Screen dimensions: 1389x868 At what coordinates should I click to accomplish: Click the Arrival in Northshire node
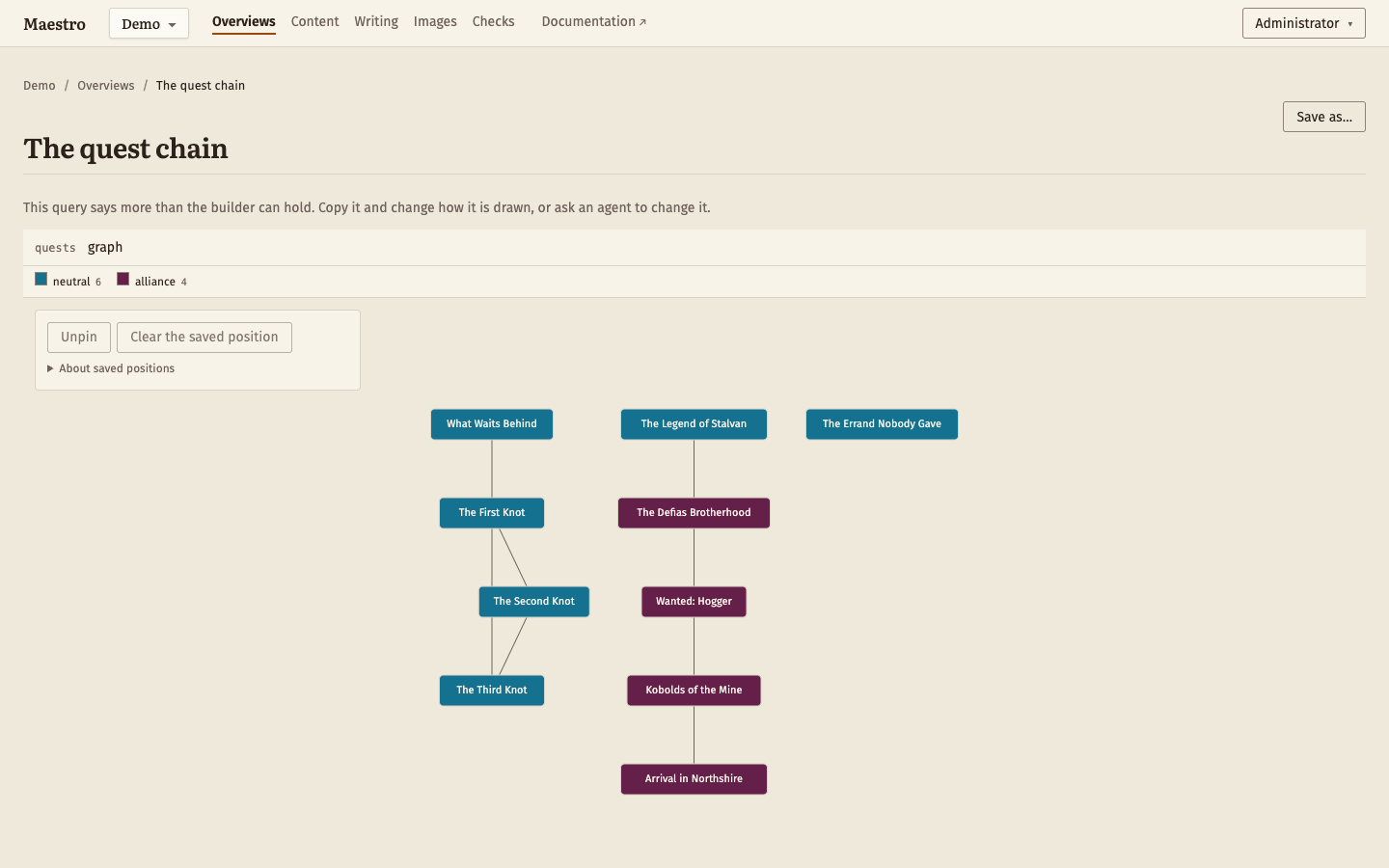694,779
